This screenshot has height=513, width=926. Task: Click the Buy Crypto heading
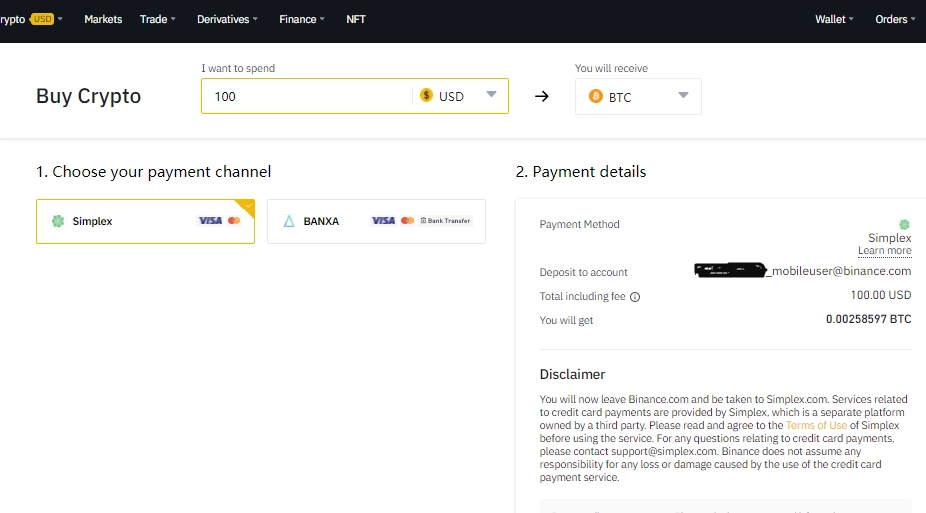coord(89,96)
